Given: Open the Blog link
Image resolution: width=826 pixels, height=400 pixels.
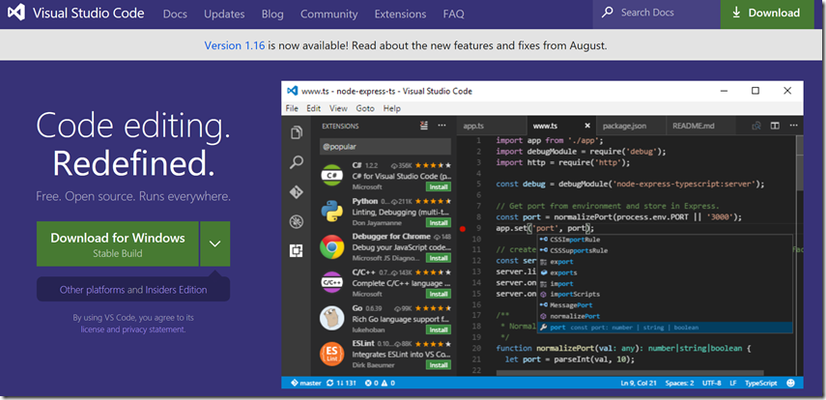Looking at the screenshot, I should (x=272, y=14).
